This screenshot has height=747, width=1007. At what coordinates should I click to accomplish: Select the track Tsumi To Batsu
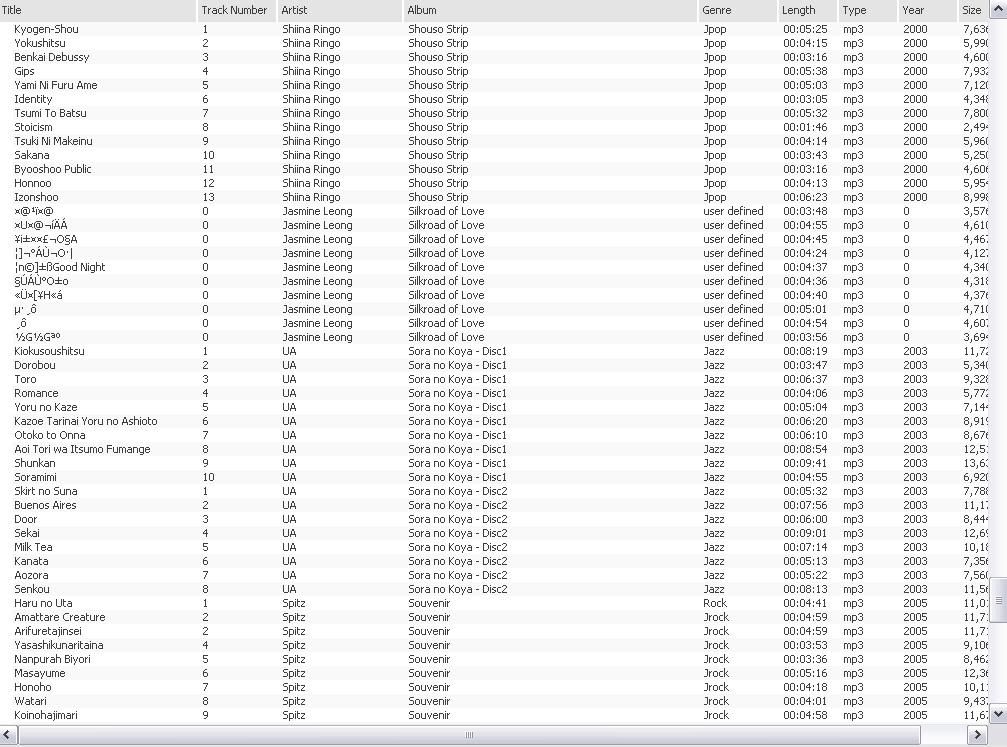tap(50, 113)
